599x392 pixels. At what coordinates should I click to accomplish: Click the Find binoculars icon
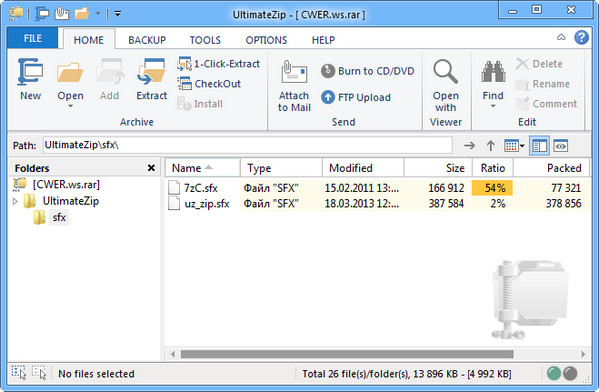point(493,72)
